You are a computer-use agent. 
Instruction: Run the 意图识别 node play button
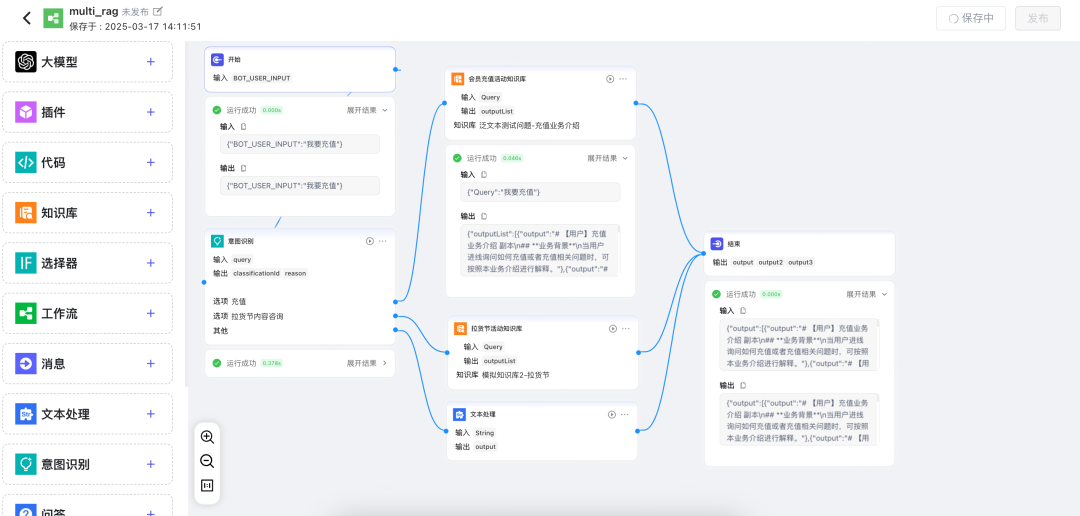tap(370, 241)
